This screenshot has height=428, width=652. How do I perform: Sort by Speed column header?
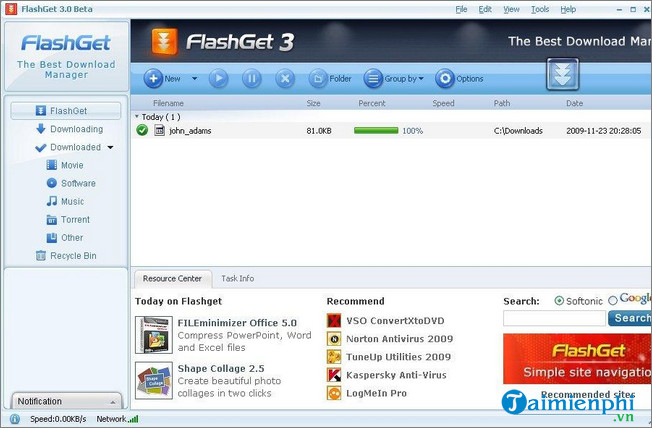click(443, 103)
